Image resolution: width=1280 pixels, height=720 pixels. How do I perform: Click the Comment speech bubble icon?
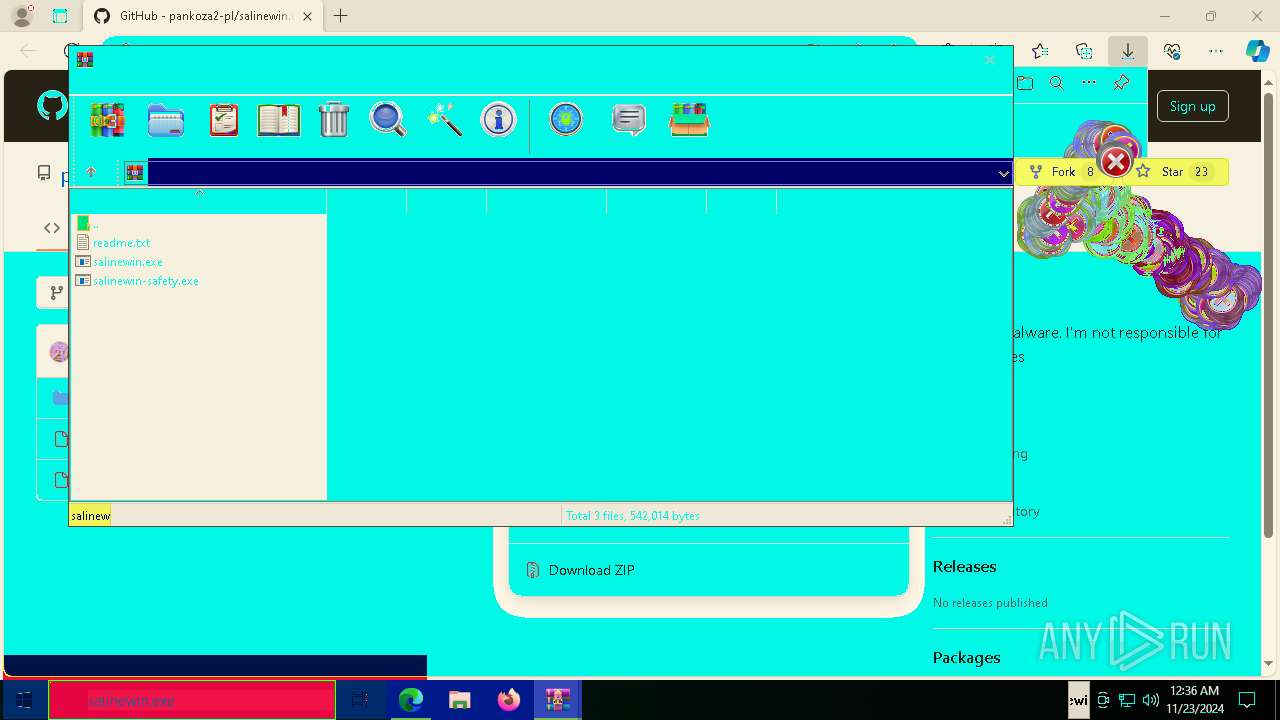tap(629, 120)
